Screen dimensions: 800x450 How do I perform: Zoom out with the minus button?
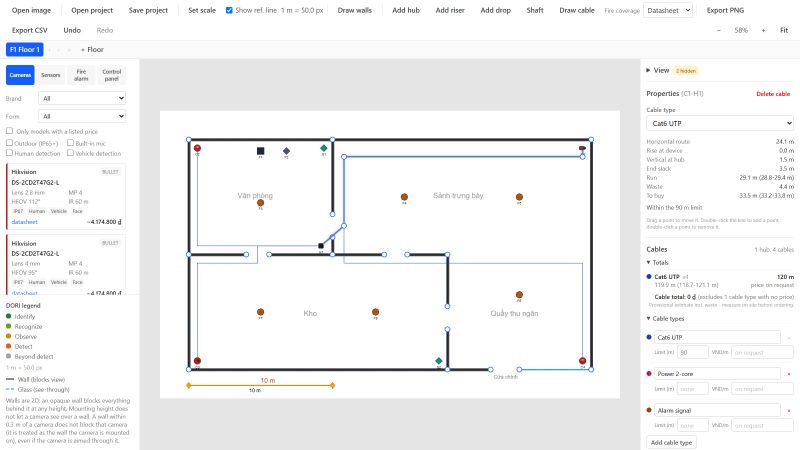tap(719, 30)
